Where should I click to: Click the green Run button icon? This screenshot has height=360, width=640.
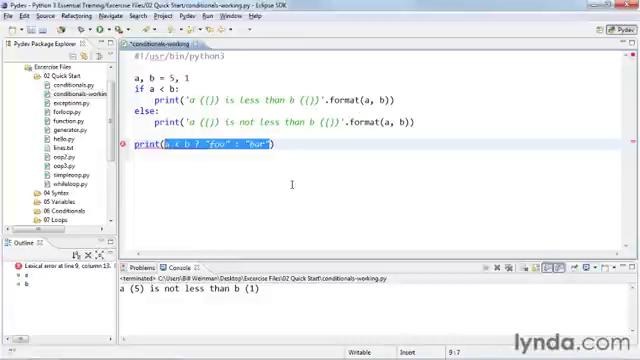pos(100,29)
